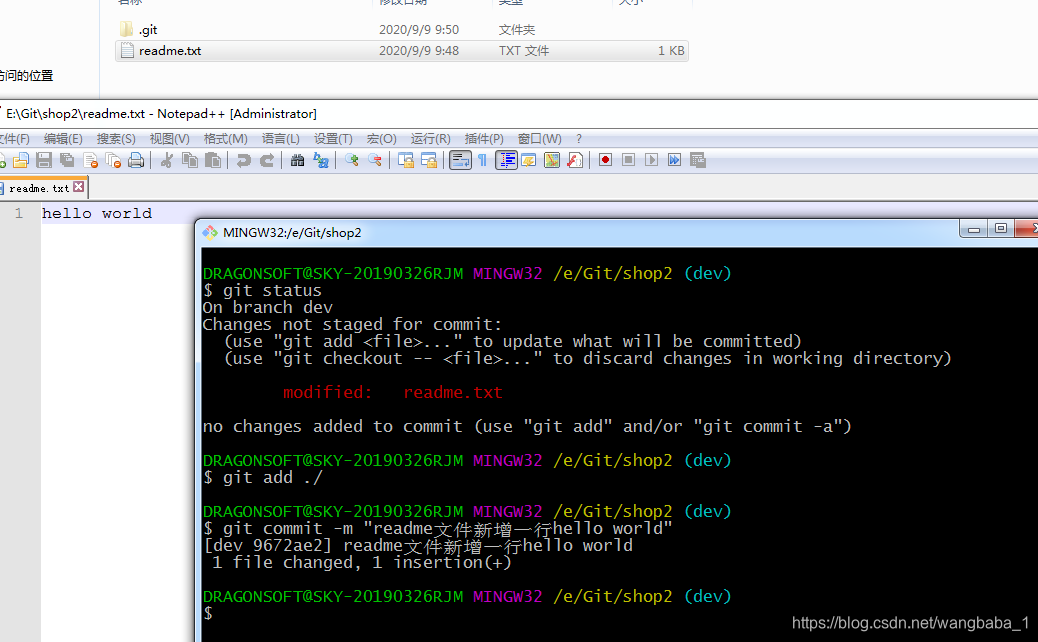Click the Zoom In magnifier icon
Viewport: 1038px width, 642px height.
pyautogui.click(x=352, y=160)
